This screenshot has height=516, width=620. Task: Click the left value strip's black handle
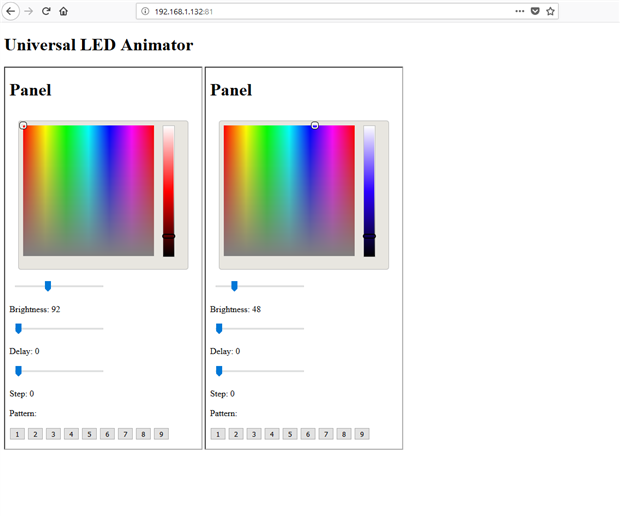[169, 236]
